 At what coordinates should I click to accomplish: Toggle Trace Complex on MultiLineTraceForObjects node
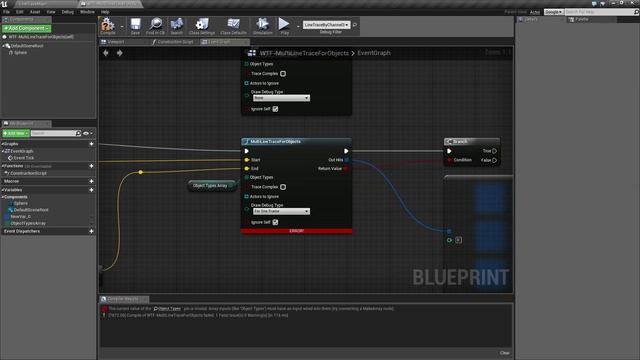tap(283, 187)
